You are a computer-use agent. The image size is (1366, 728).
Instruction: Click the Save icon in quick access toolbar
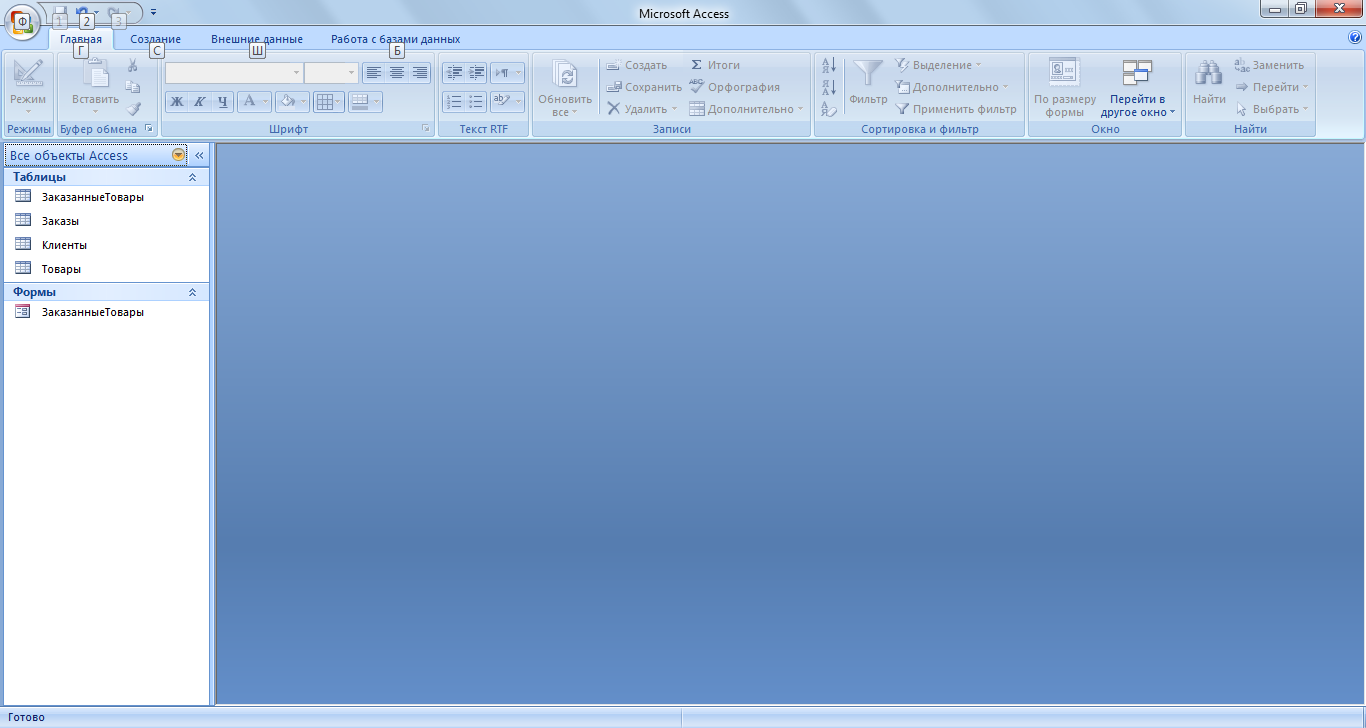(x=59, y=12)
